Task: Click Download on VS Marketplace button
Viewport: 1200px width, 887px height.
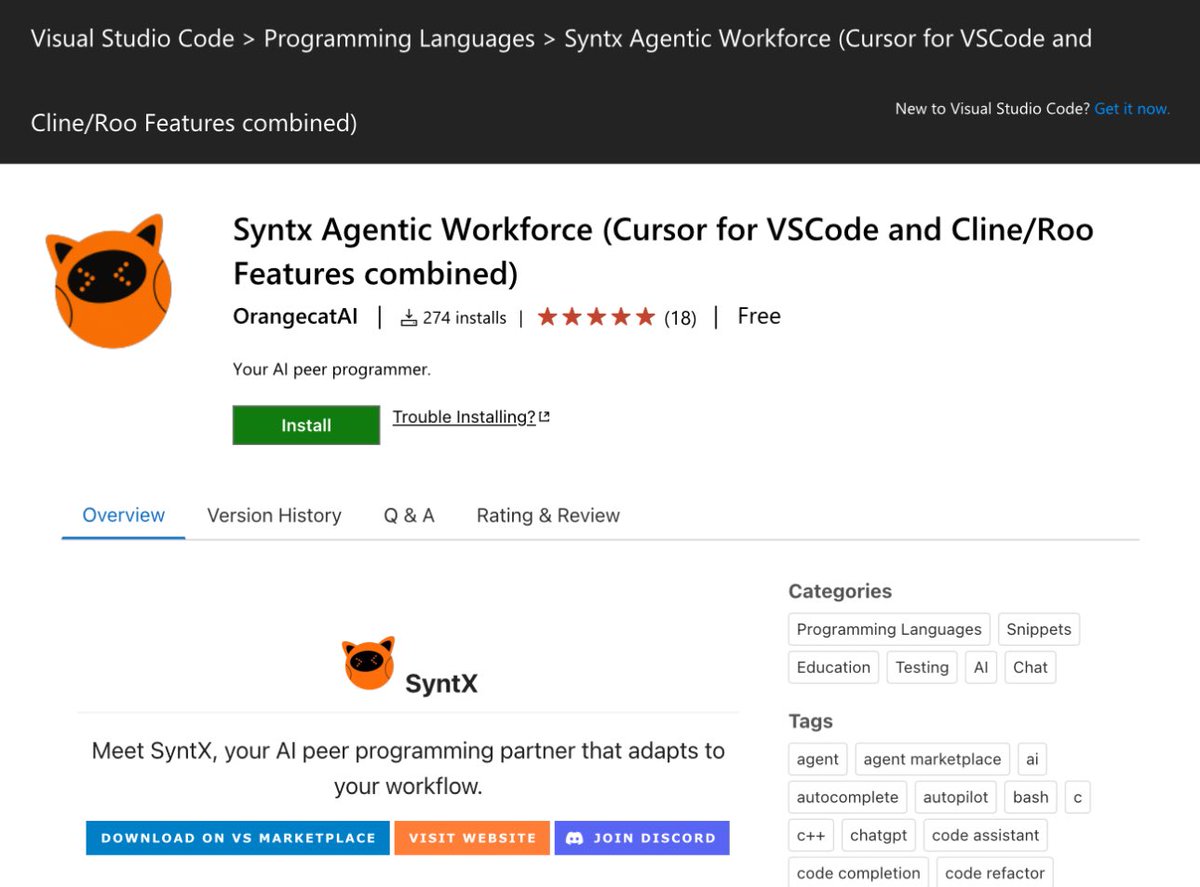Action: click(238, 838)
